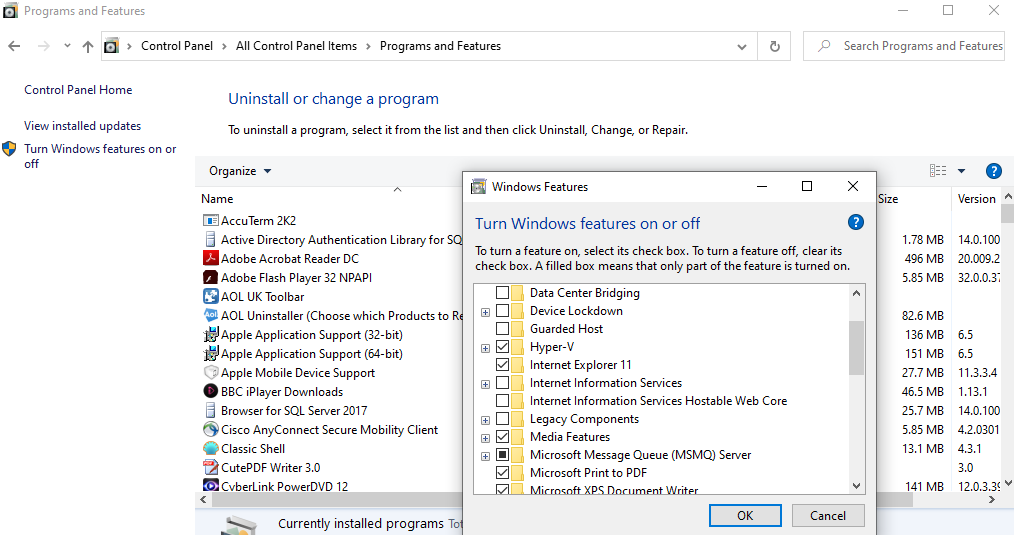
Task: Click Control Panel in the breadcrumb
Action: [177, 46]
